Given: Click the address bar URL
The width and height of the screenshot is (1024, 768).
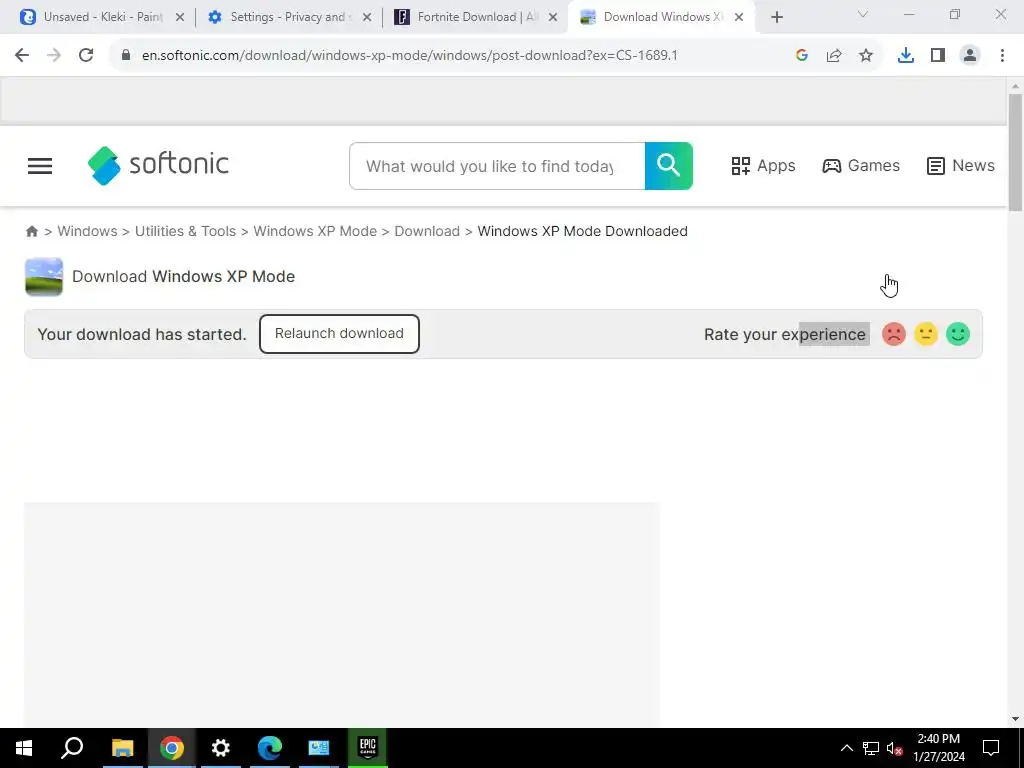Looking at the screenshot, I should click(409, 56).
